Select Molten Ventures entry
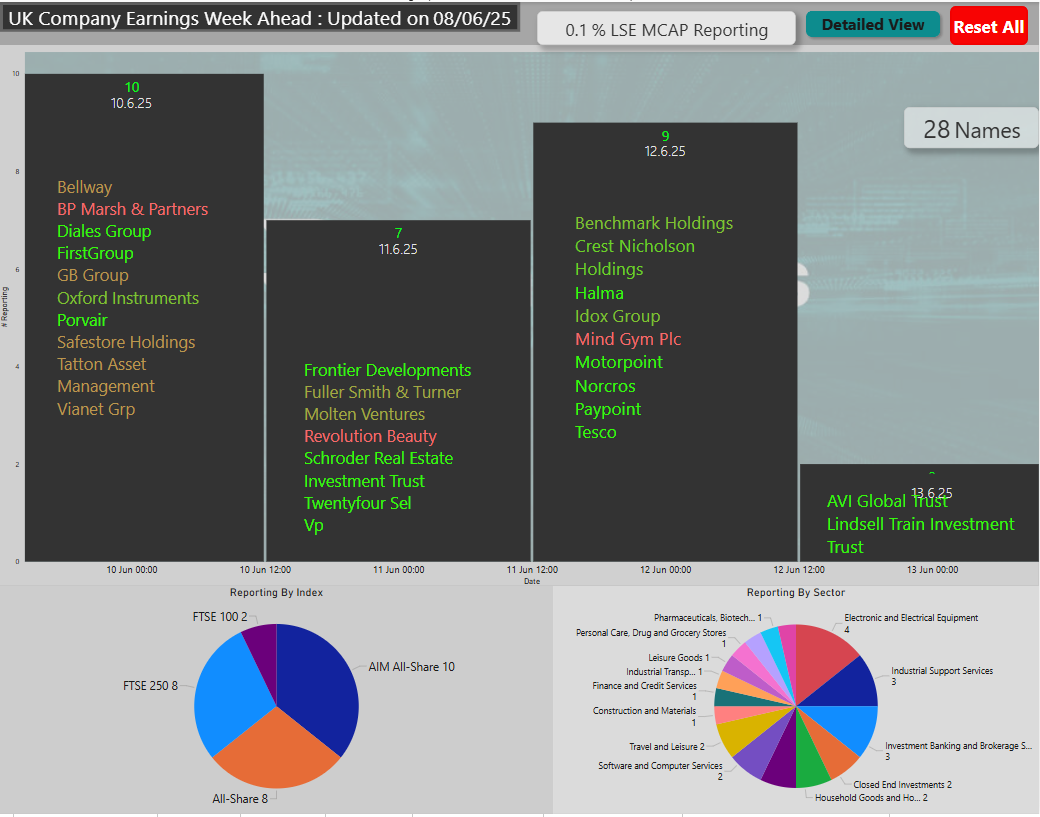This screenshot has height=817, width=1040. (x=364, y=414)
